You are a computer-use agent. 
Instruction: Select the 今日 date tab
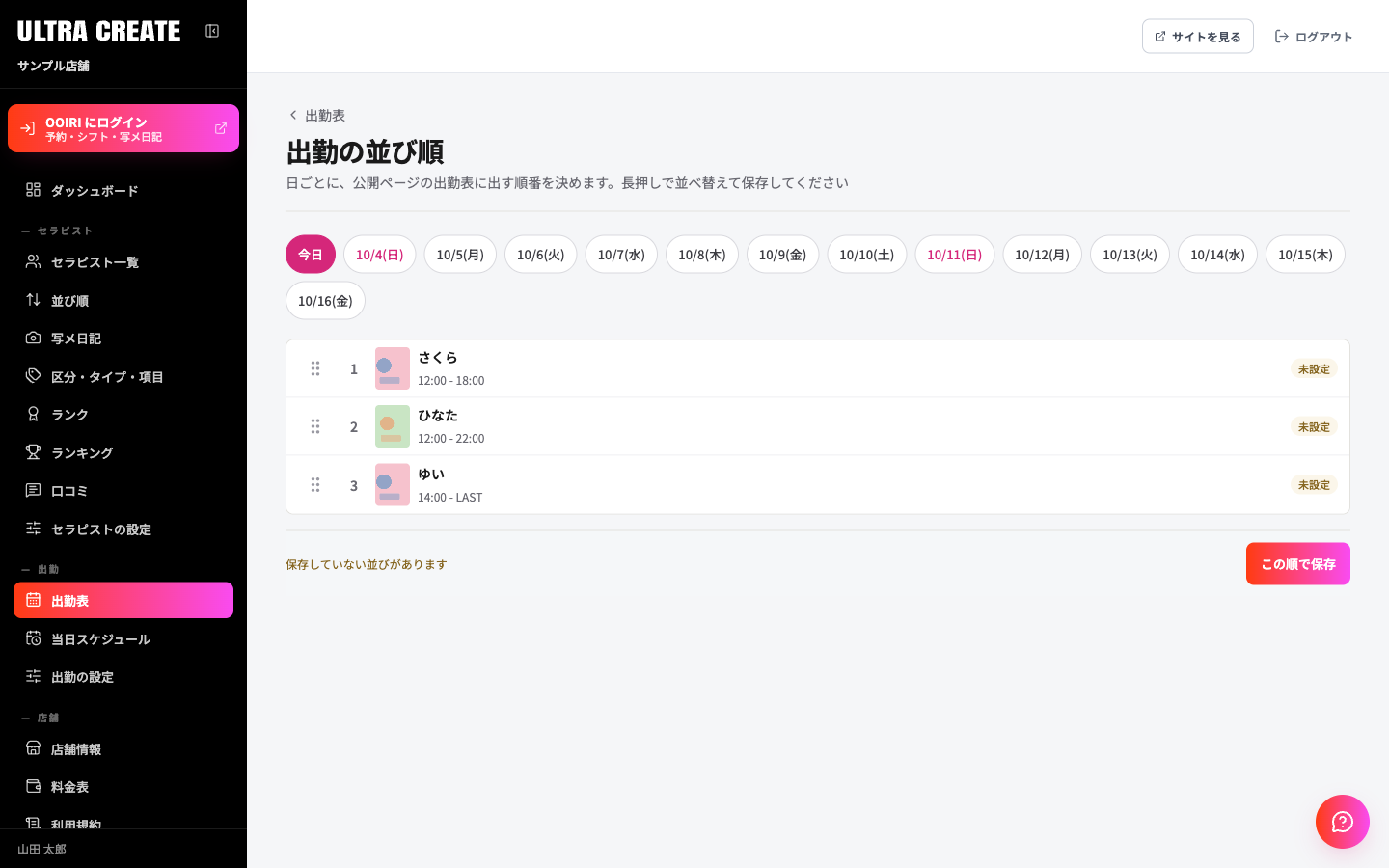311,255
